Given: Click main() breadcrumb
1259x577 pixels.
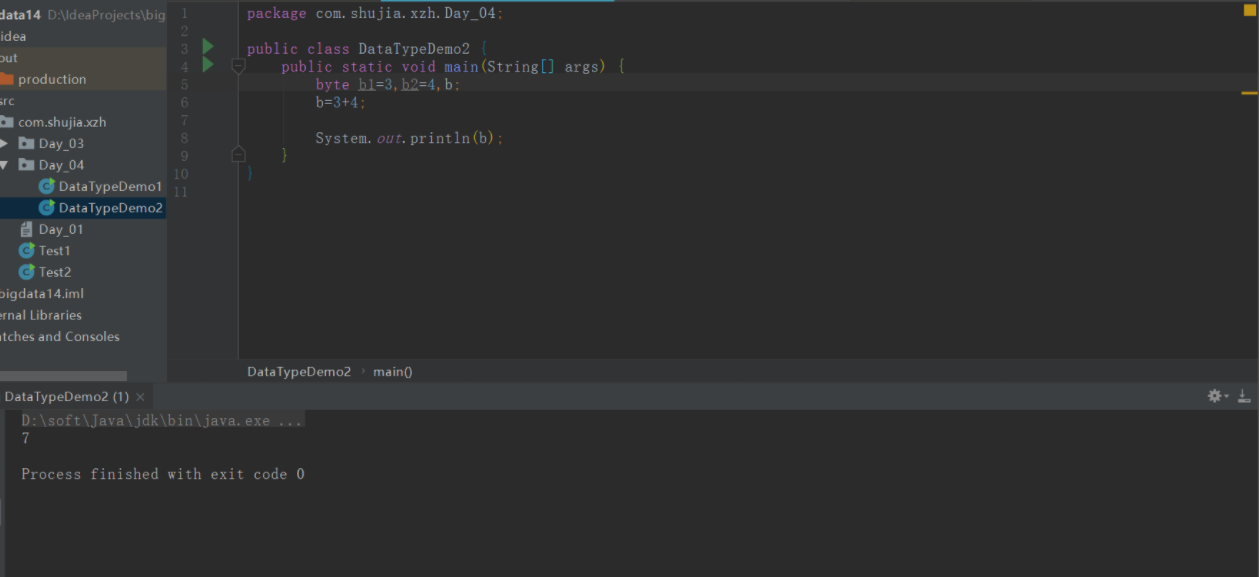Looking at the screenshot, I should (x=393, y=371).
